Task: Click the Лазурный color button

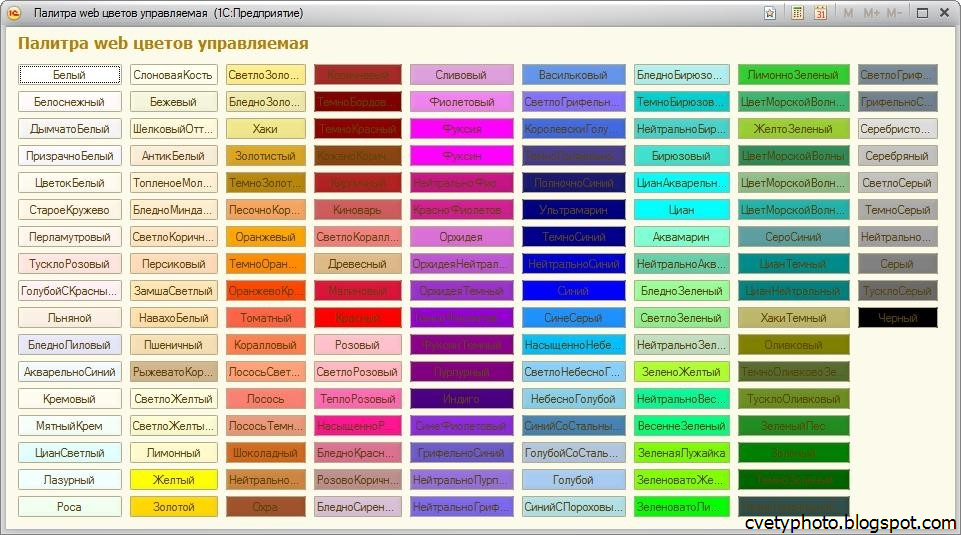Action: point(69,480)
